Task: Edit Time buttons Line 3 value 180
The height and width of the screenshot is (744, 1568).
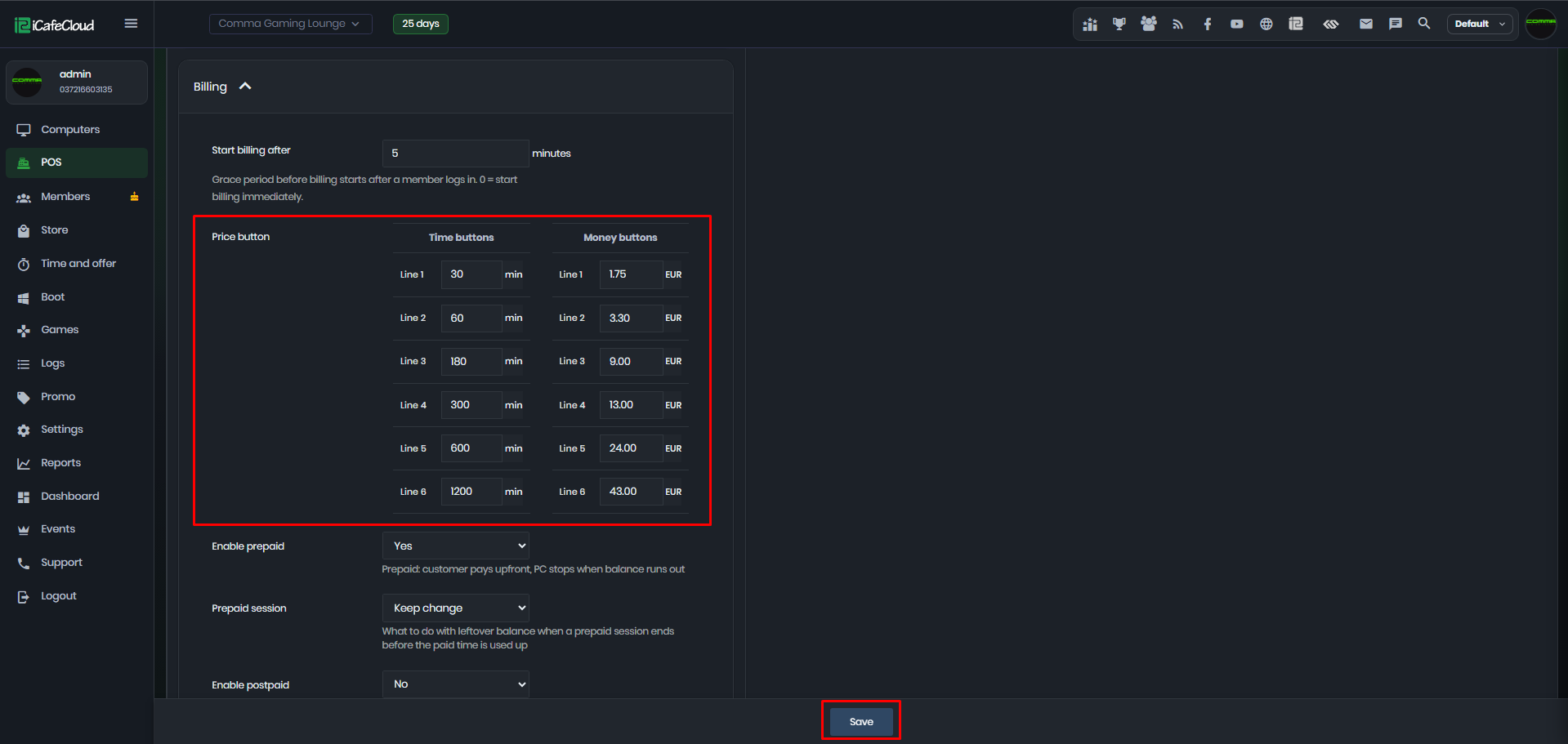Action: 471,361
